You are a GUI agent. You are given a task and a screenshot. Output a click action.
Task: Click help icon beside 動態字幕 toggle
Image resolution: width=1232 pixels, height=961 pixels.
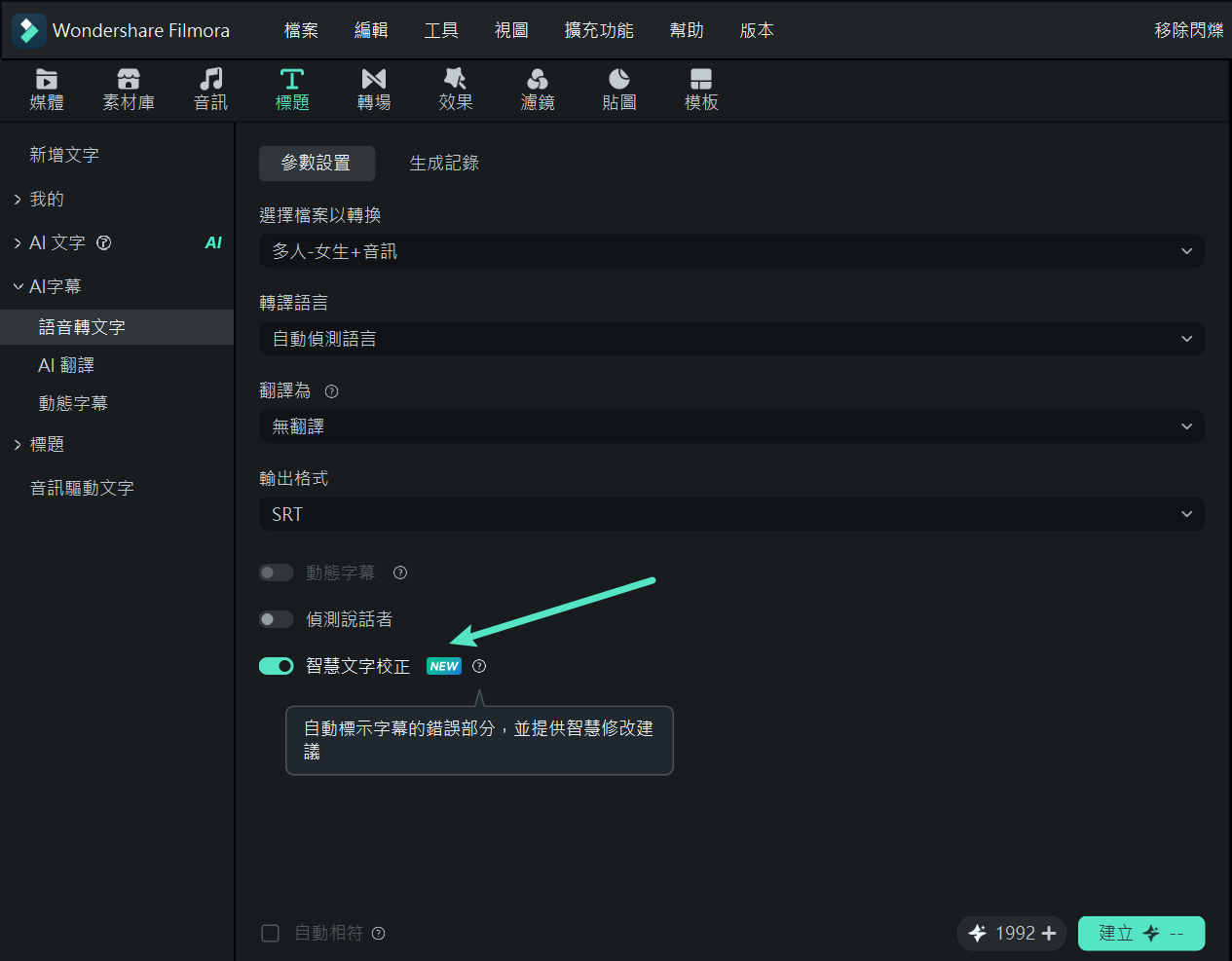[x=399, y=573]
